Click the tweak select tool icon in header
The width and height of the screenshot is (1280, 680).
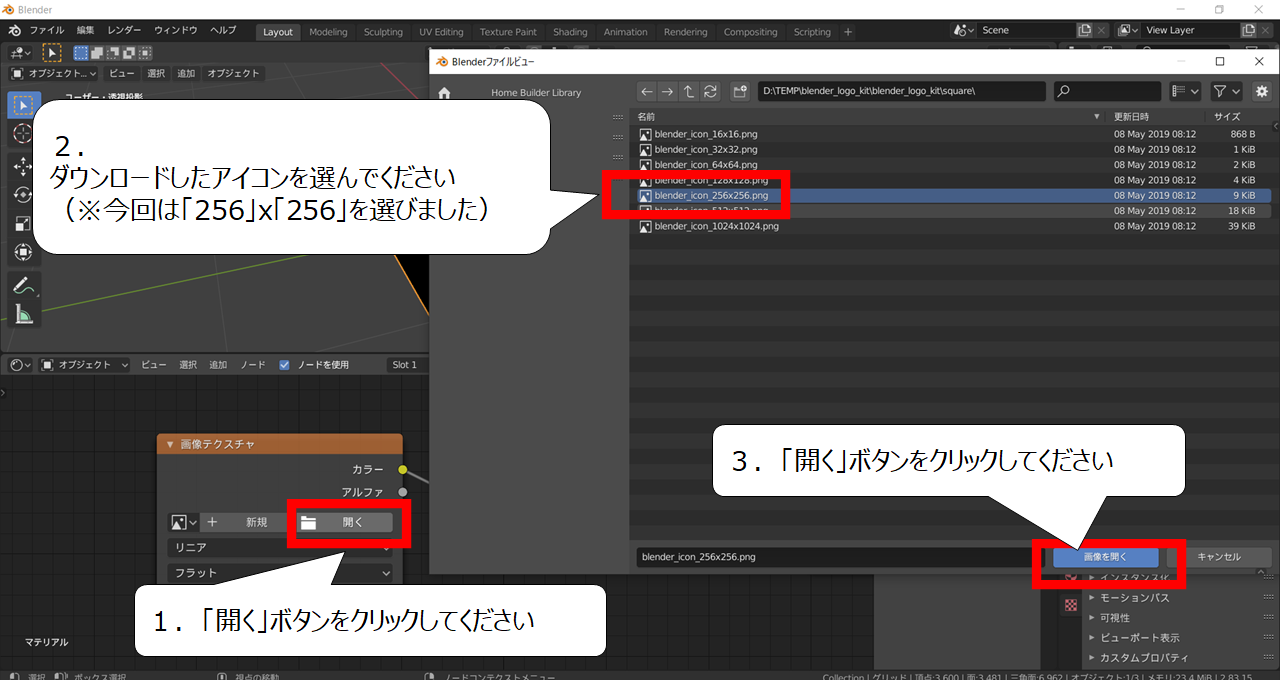tap(51, 52)
